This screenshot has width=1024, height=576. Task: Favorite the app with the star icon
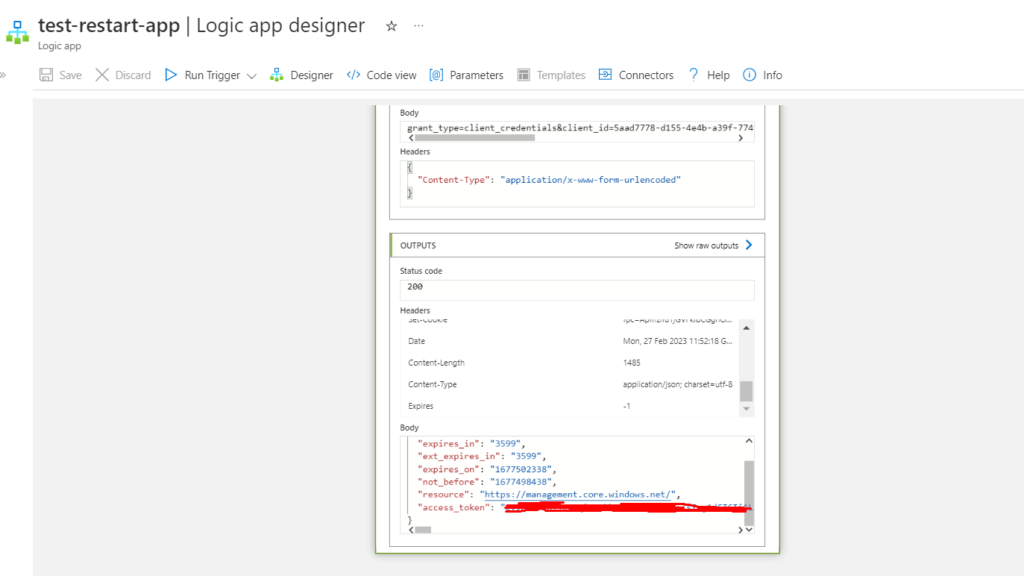tap(391, 26)
